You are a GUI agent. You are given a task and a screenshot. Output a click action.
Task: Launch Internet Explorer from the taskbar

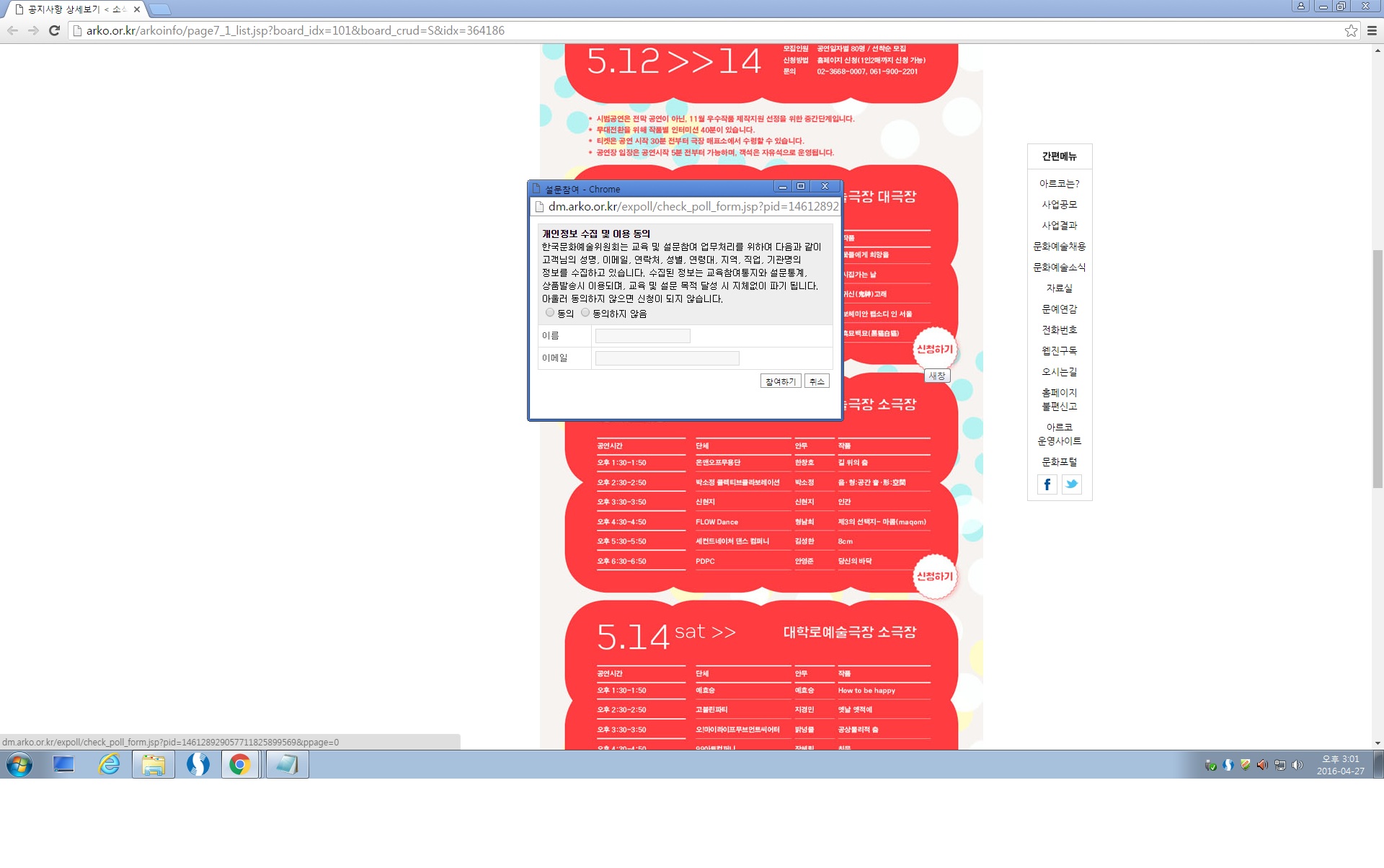point(110,764)
